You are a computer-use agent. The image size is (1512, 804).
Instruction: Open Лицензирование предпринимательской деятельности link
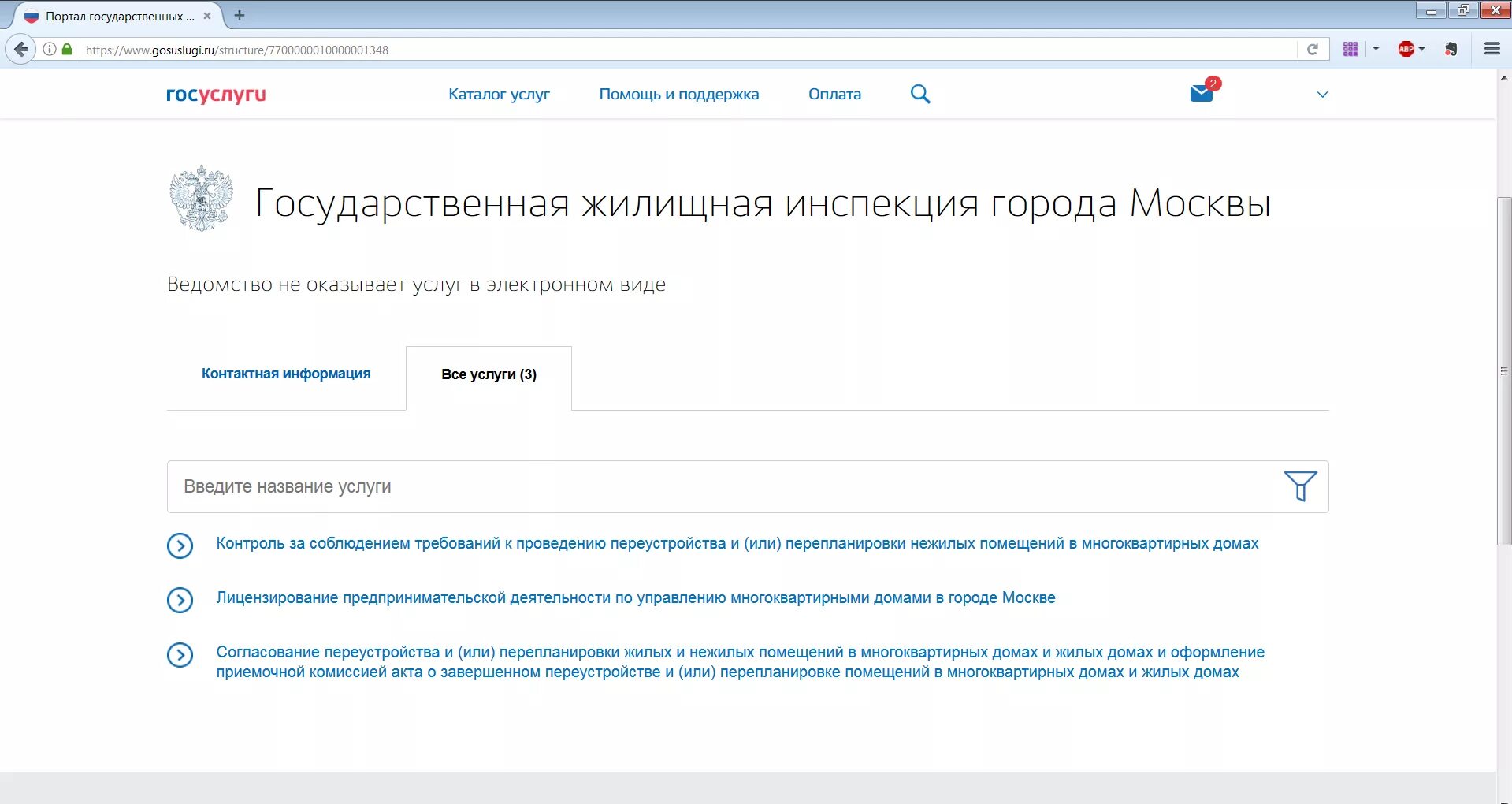(x=636, y=597)
